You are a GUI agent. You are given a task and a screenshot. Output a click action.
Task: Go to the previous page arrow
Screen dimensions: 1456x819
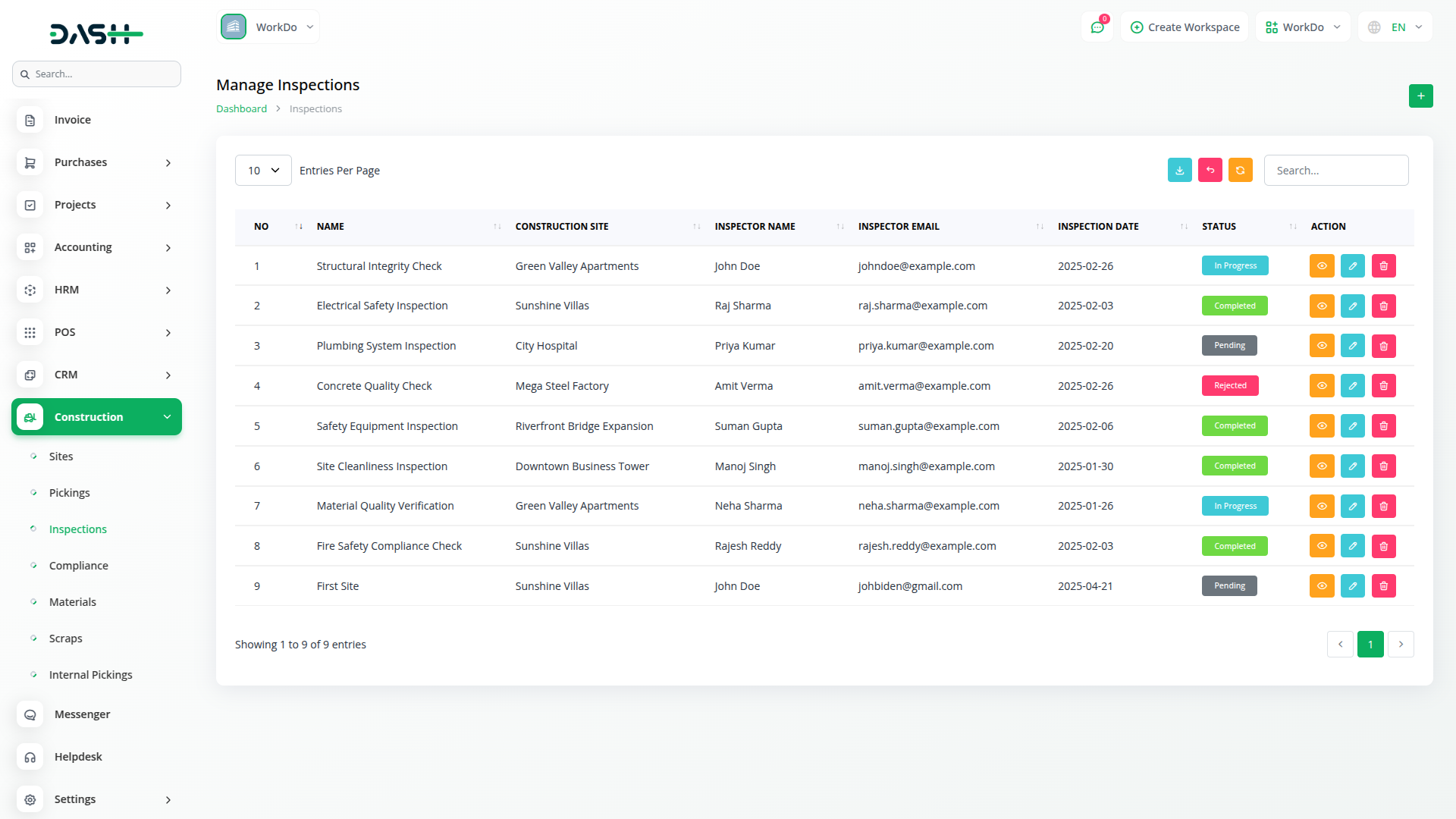[1340, 645]
